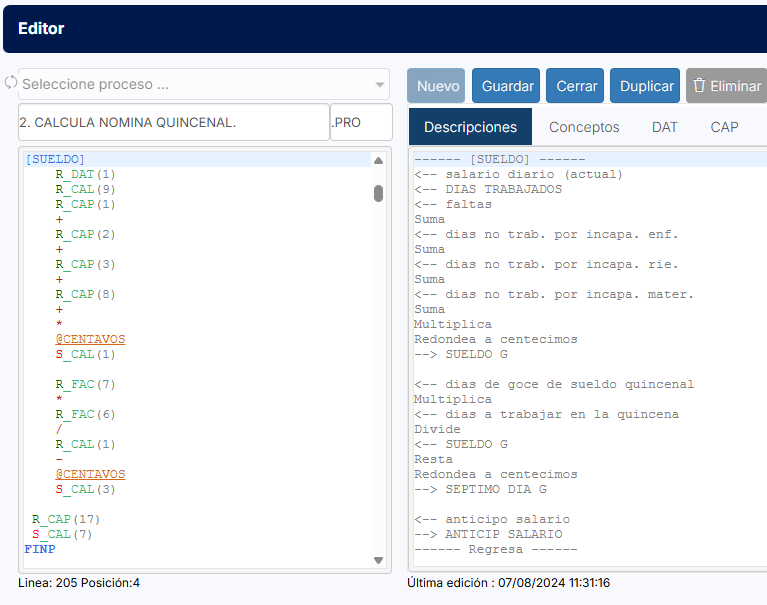Go to the CAP tab
Screen dimensions: 767x605
click(x=724, y=127)
